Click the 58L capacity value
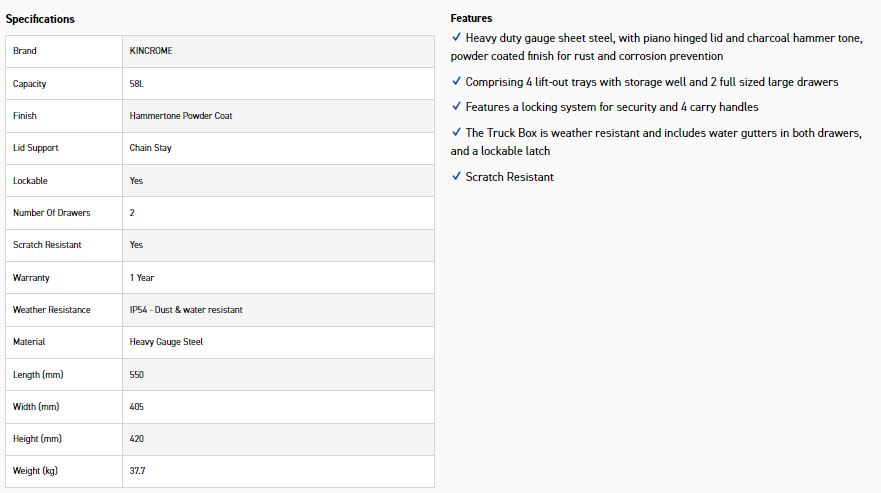Viewport: 881px width, 493px height. 137,84
